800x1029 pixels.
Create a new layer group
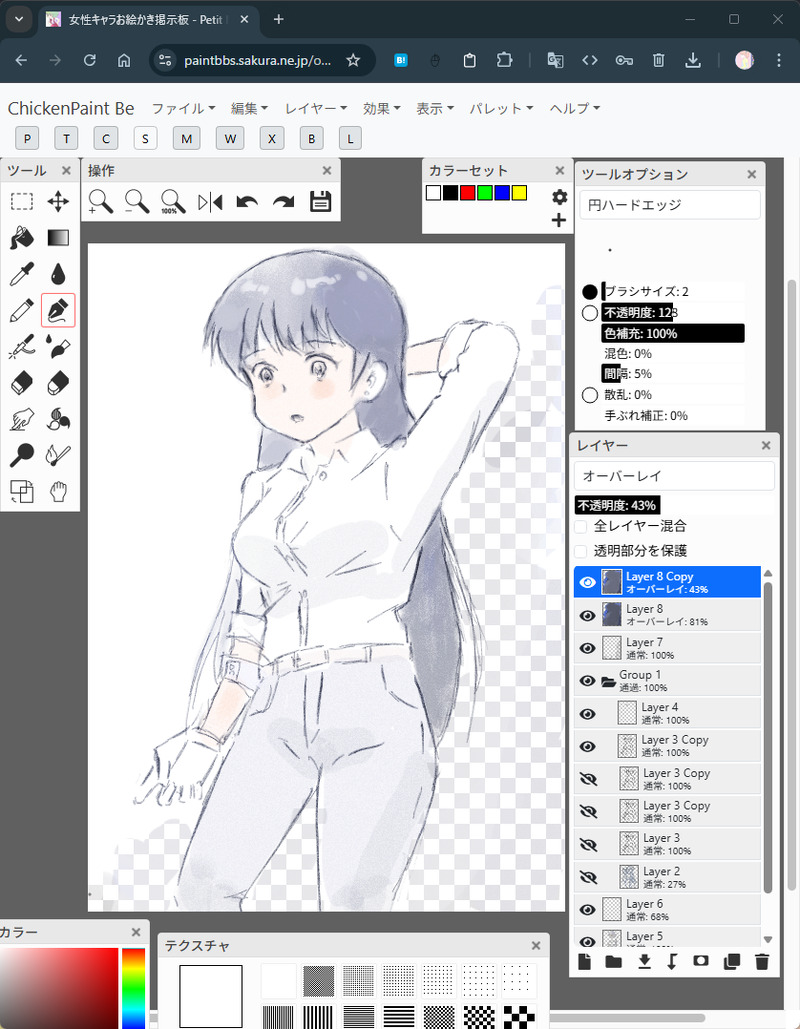614,961
